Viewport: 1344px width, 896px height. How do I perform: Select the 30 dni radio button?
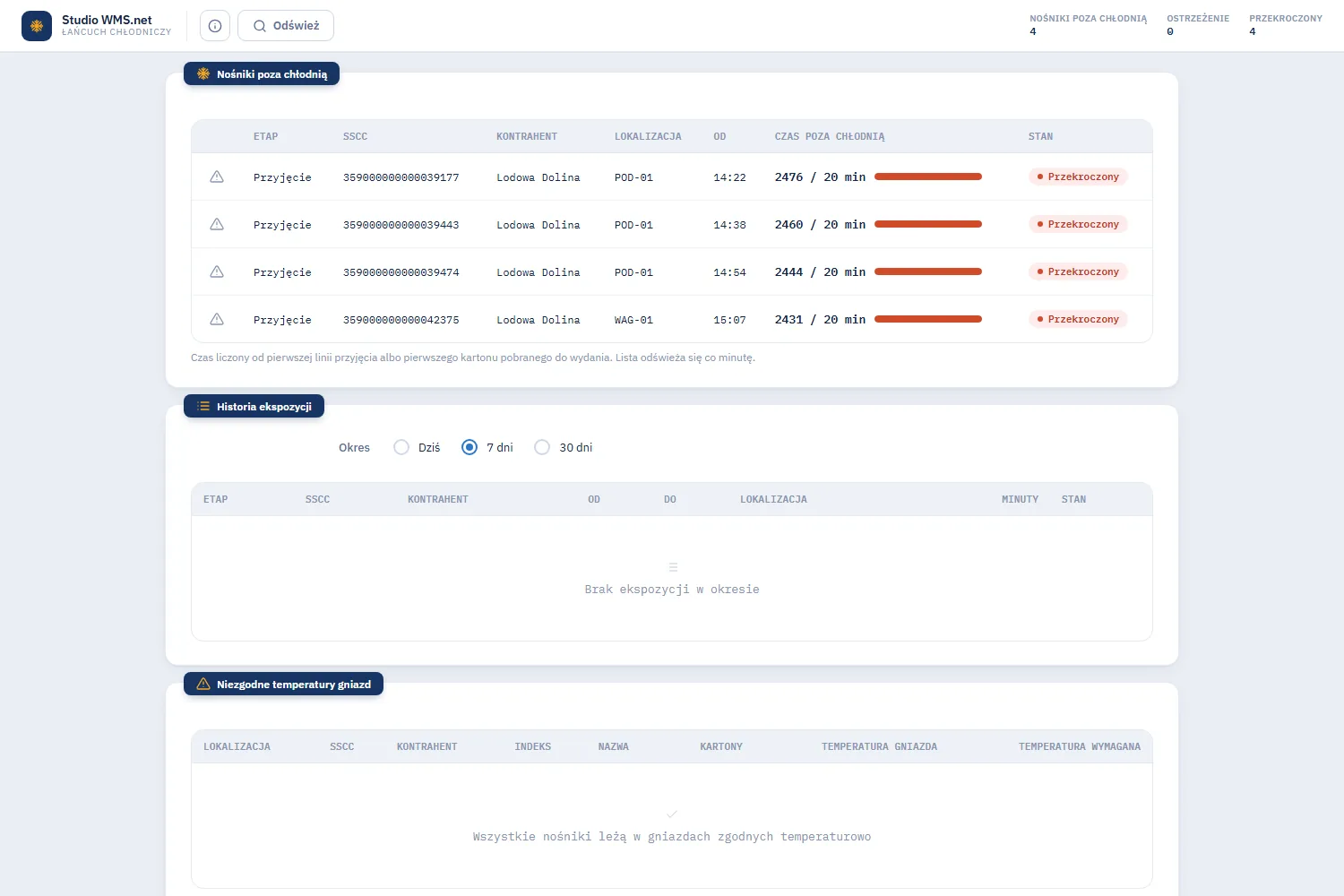pyautogui.click(x=542, y=447)
